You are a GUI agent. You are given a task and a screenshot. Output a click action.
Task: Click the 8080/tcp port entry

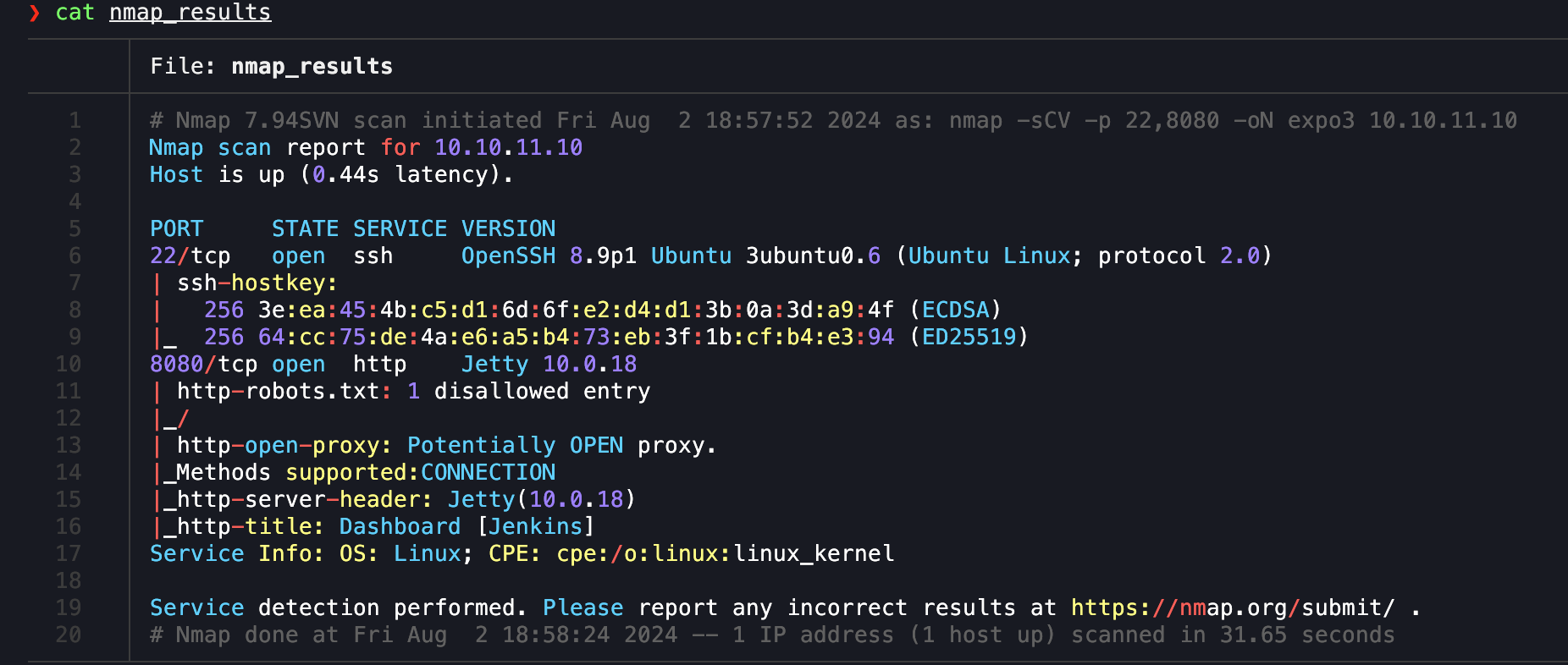[203, 365]
